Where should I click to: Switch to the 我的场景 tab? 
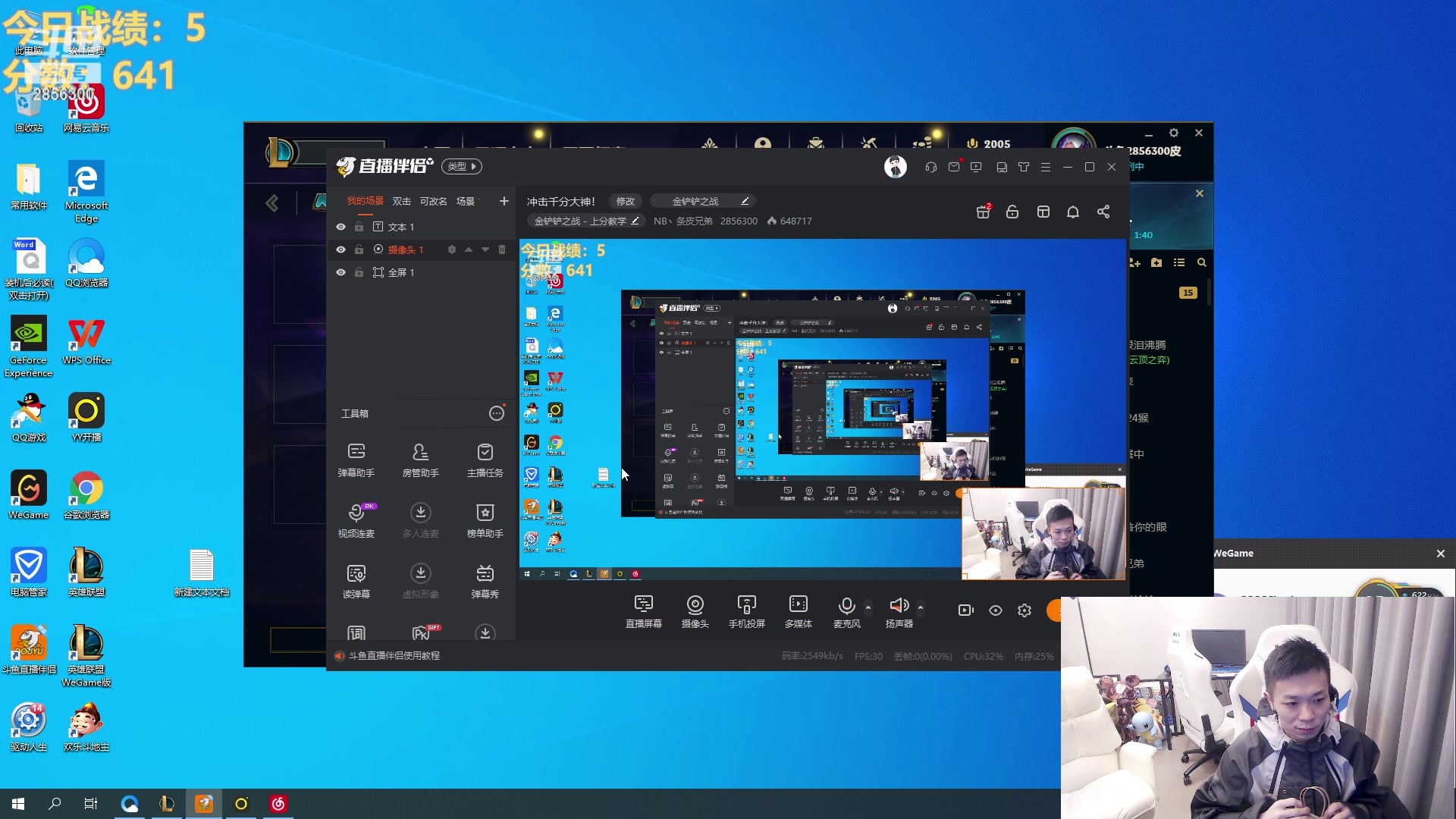pyautogui.click(x=365, y=201)
